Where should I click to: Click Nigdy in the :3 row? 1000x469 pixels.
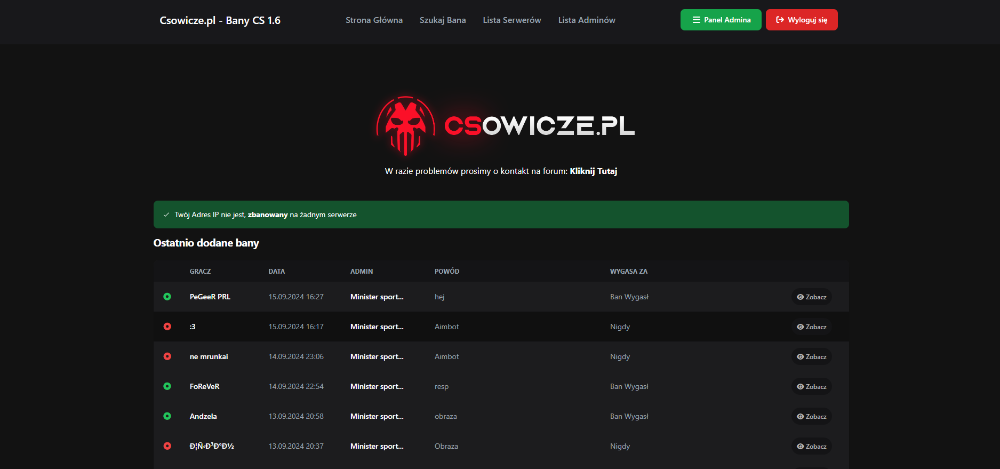(x=620, y=327)
